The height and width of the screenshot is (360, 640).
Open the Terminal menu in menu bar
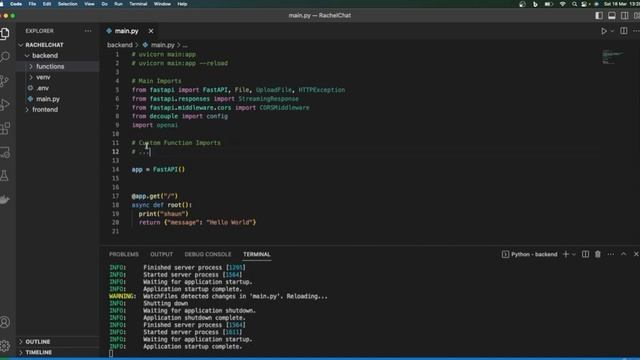(138, 4)
